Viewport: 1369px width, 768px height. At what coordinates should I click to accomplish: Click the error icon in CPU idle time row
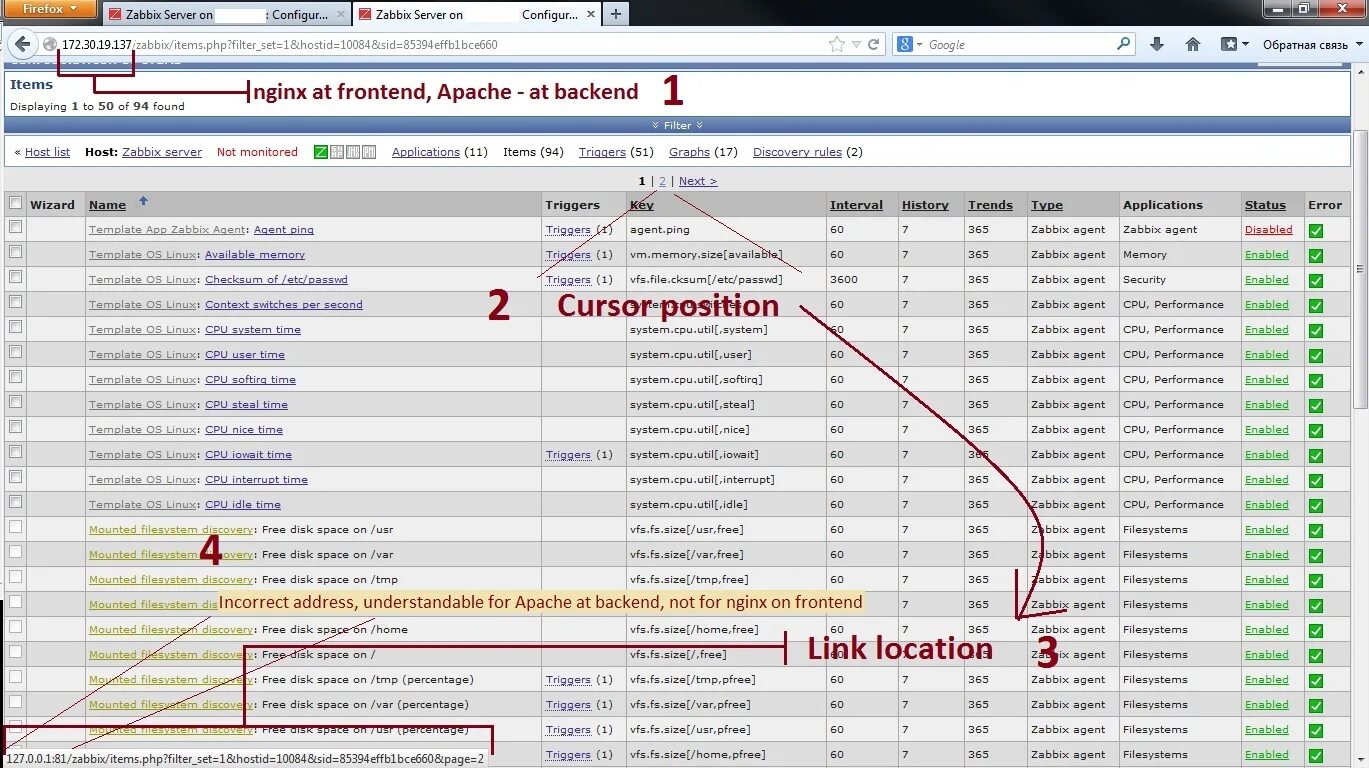1316,505
